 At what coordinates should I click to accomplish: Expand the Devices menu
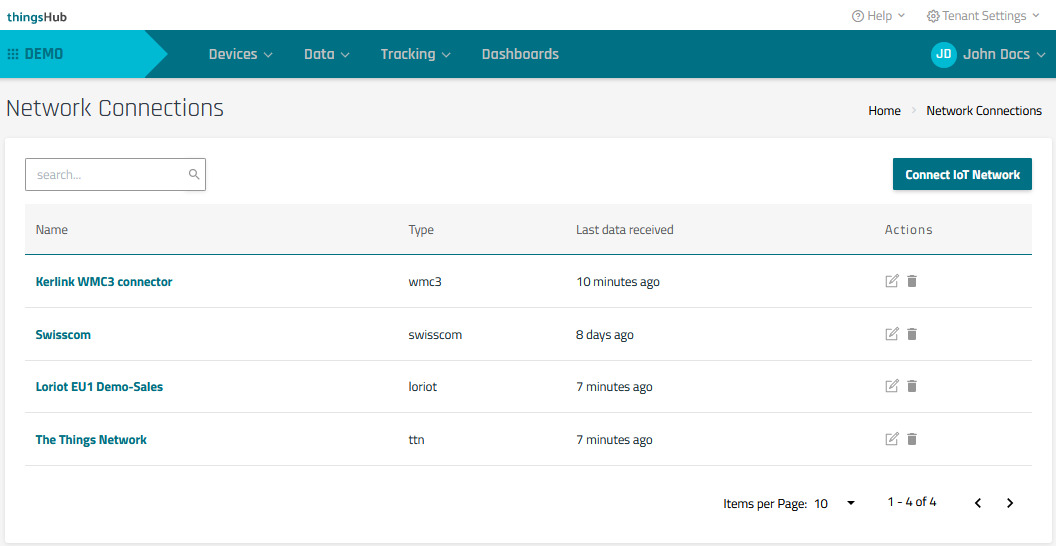click(240, 54)
